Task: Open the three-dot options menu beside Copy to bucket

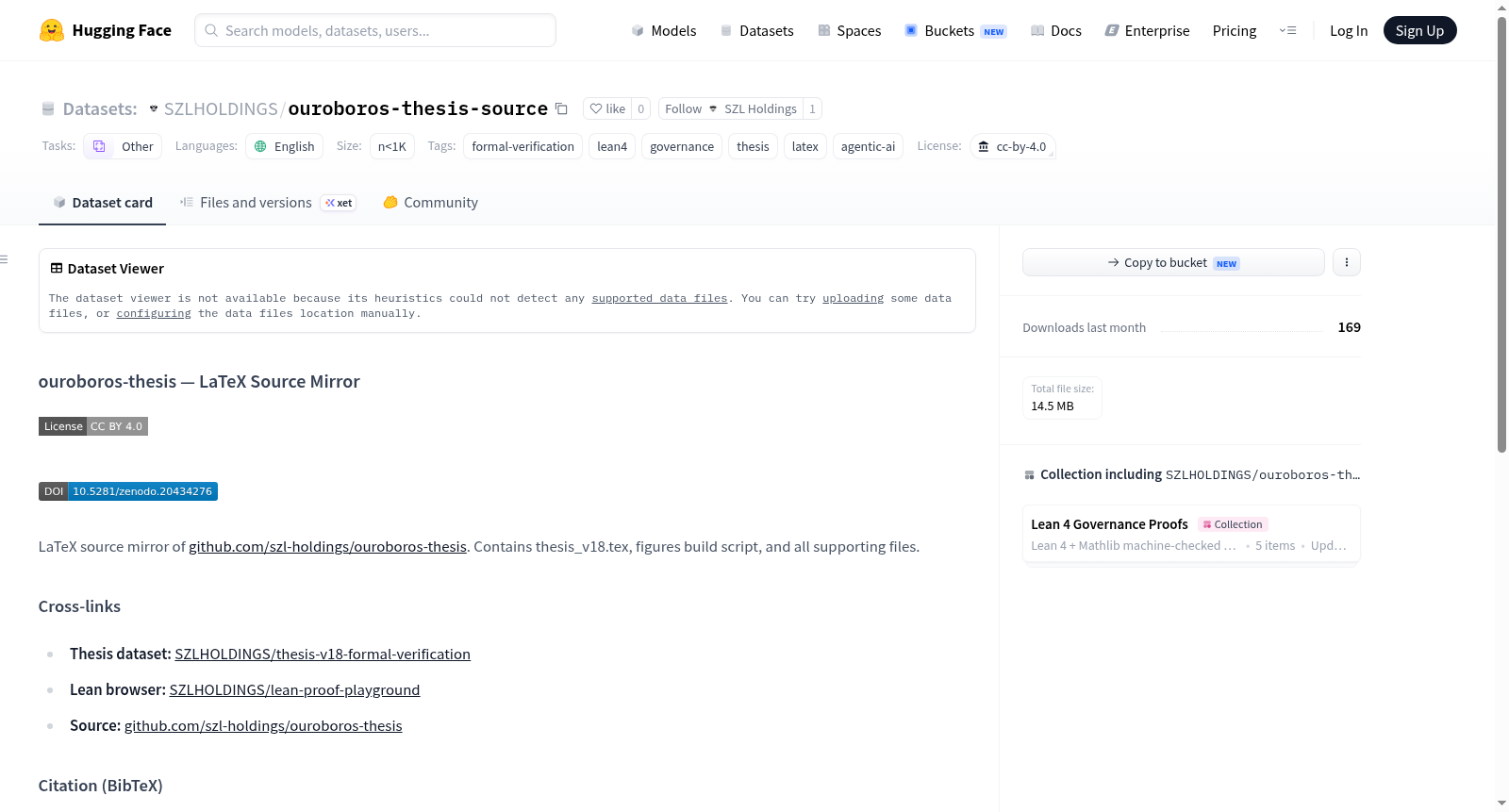Action: coord(1347,262)
